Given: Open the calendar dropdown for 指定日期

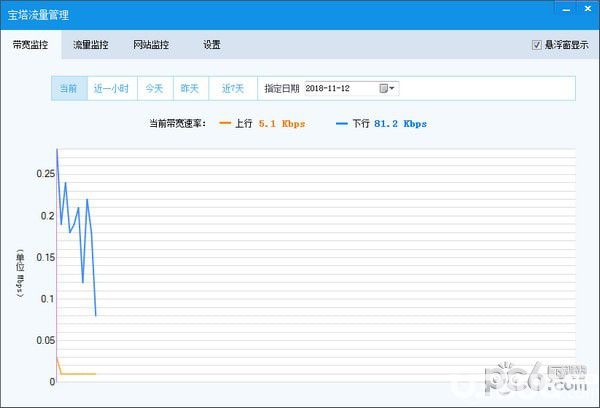Looking at the screenshot, I should (x=387, y=88).
